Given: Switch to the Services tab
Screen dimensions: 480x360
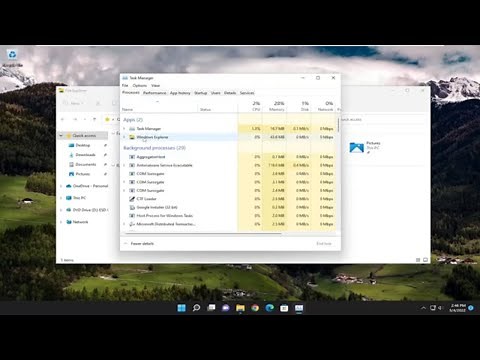Looking at the screenshot, I should [247, 93].
